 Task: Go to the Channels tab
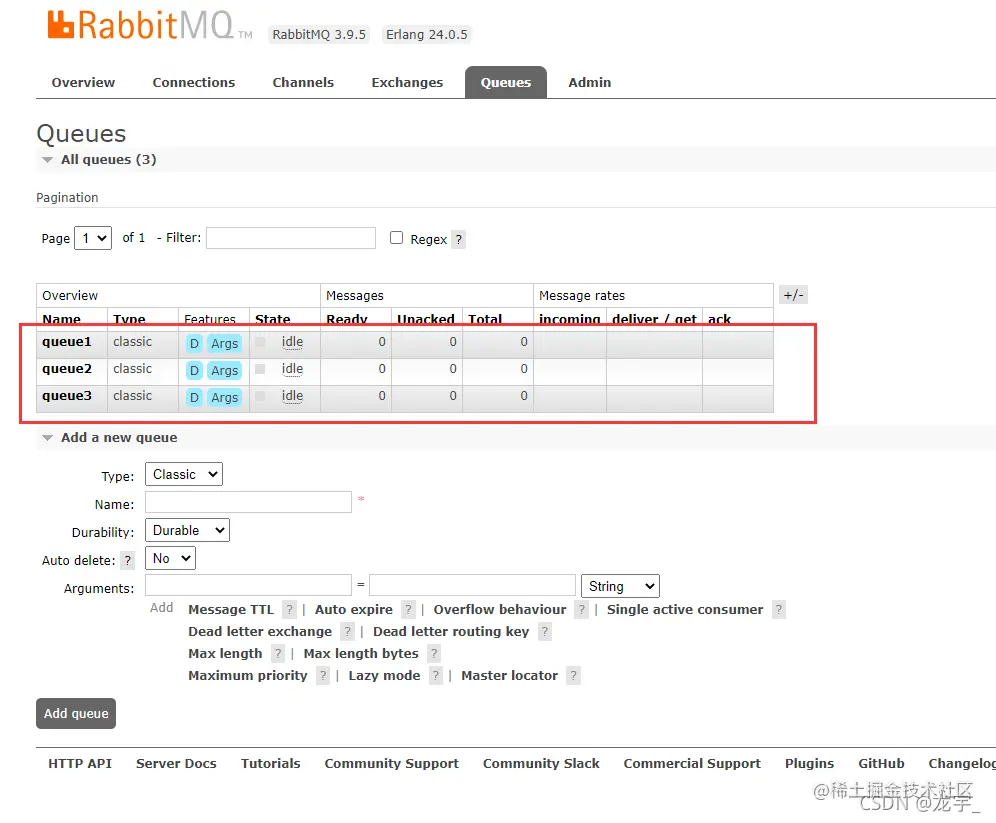[303, 83]
